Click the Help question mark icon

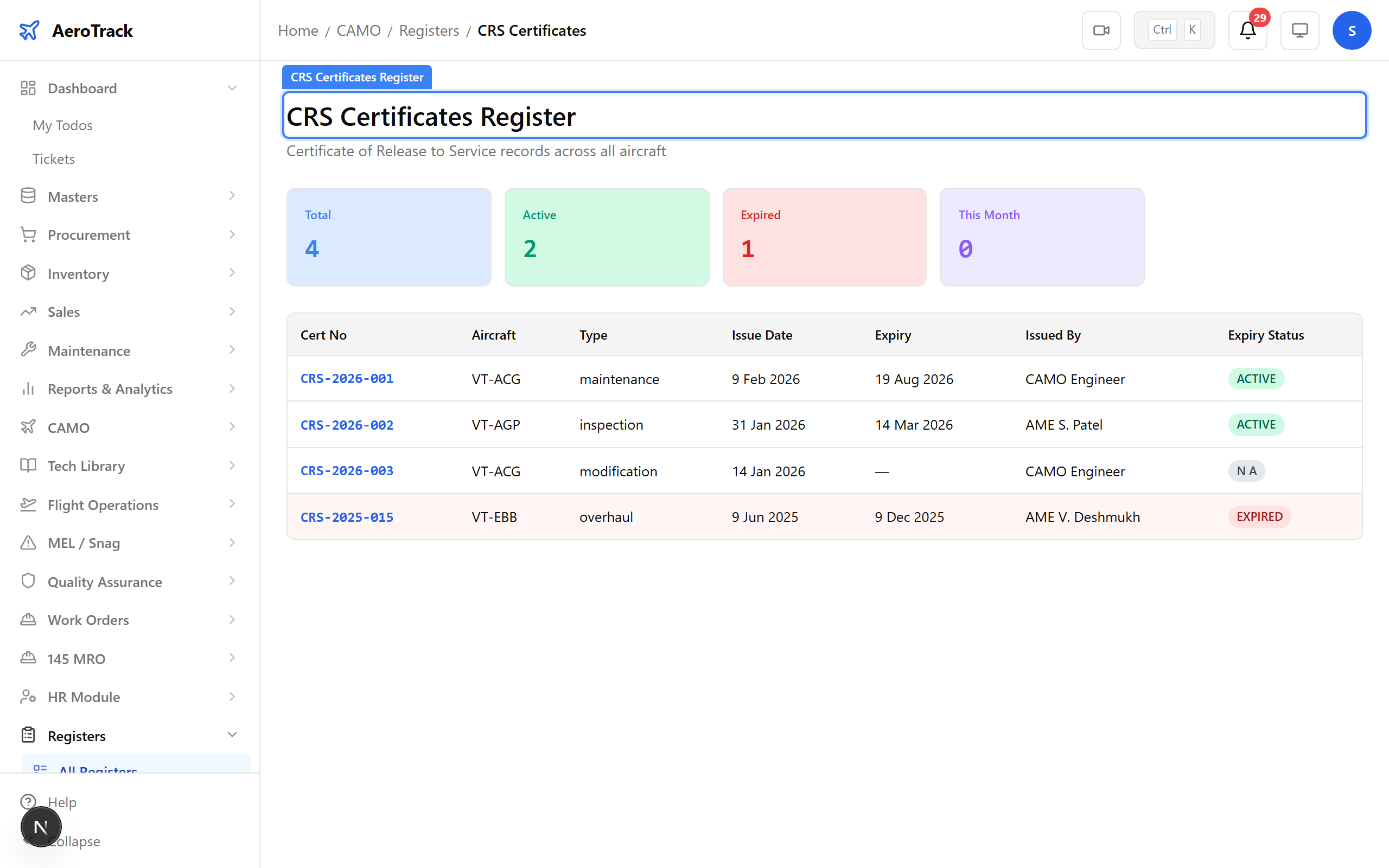(28, 801)
